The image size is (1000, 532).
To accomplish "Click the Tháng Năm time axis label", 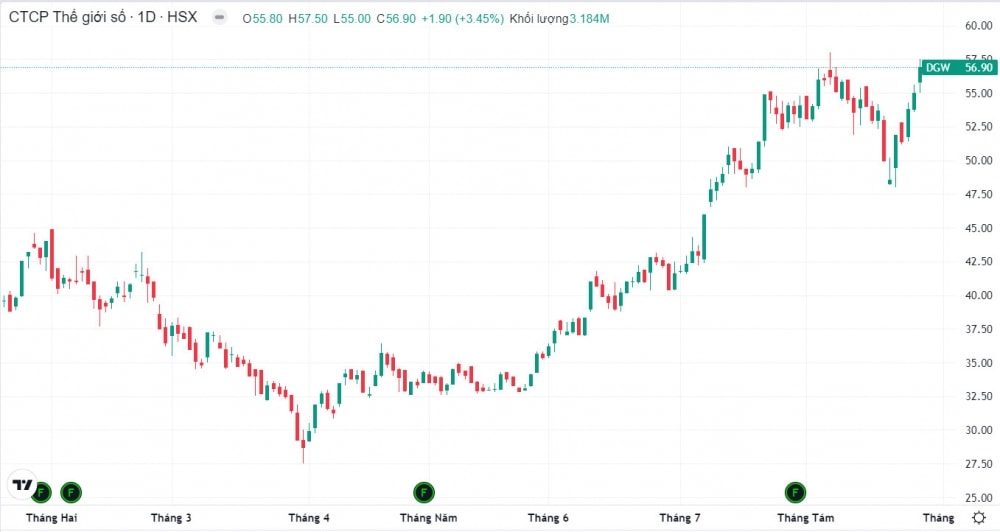I will [429, 517].
